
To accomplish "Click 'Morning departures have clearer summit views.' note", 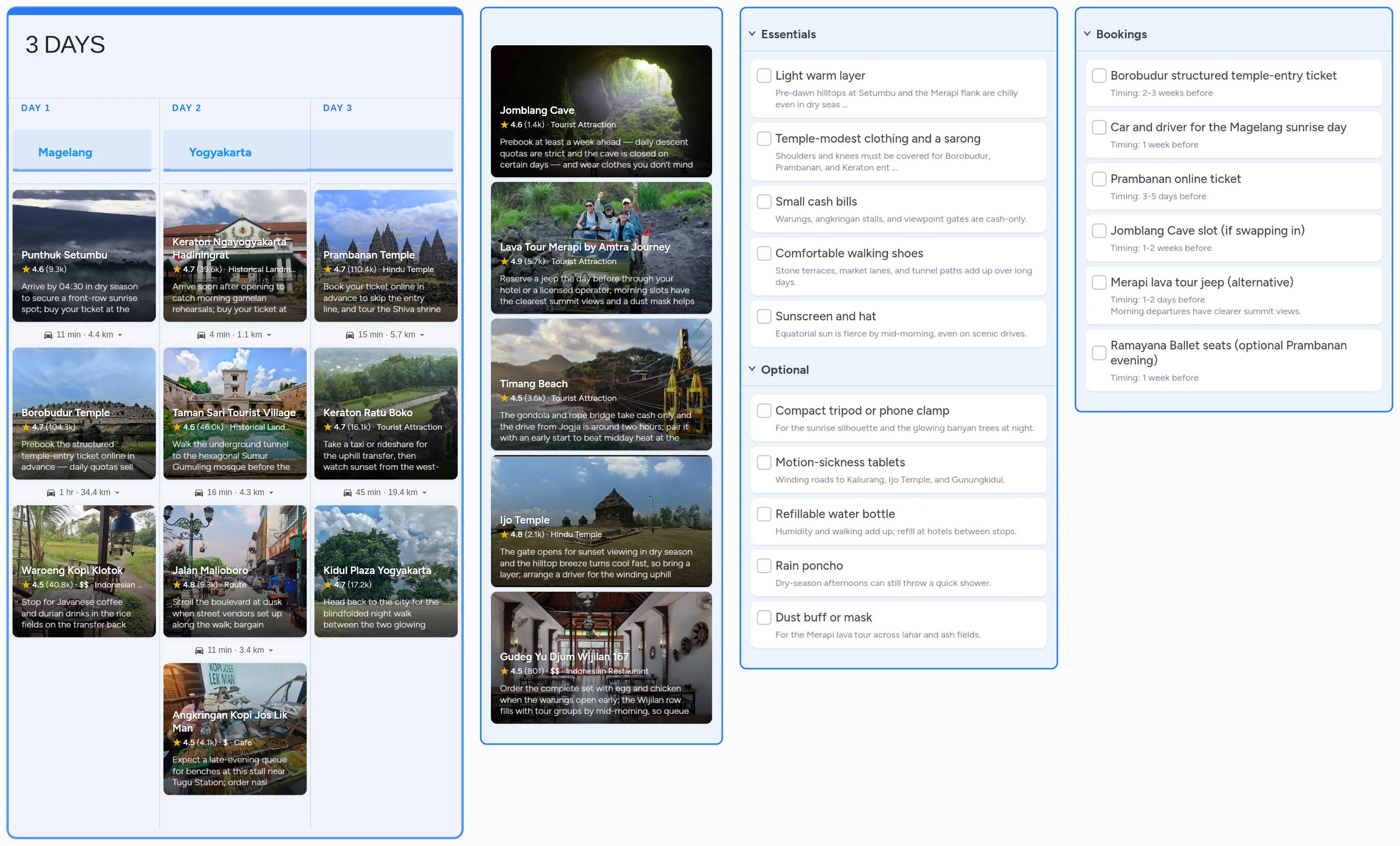I will 1205,311.
